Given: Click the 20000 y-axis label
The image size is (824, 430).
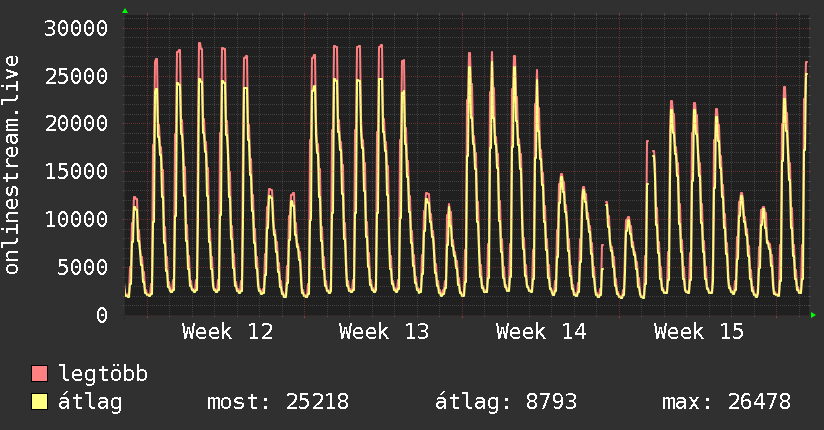Looking at the screenshot, I should coord(76,124).
